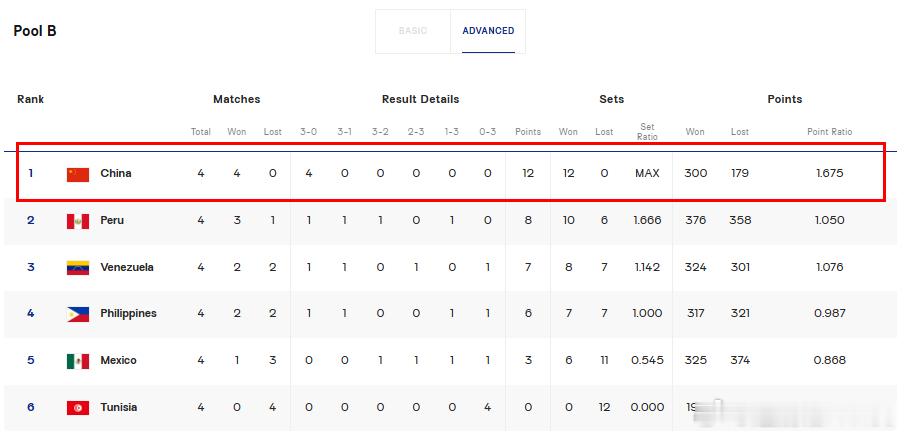The image size is (905, 435).
Task: Click the Pool B heading
Action: tap(35, 31)
